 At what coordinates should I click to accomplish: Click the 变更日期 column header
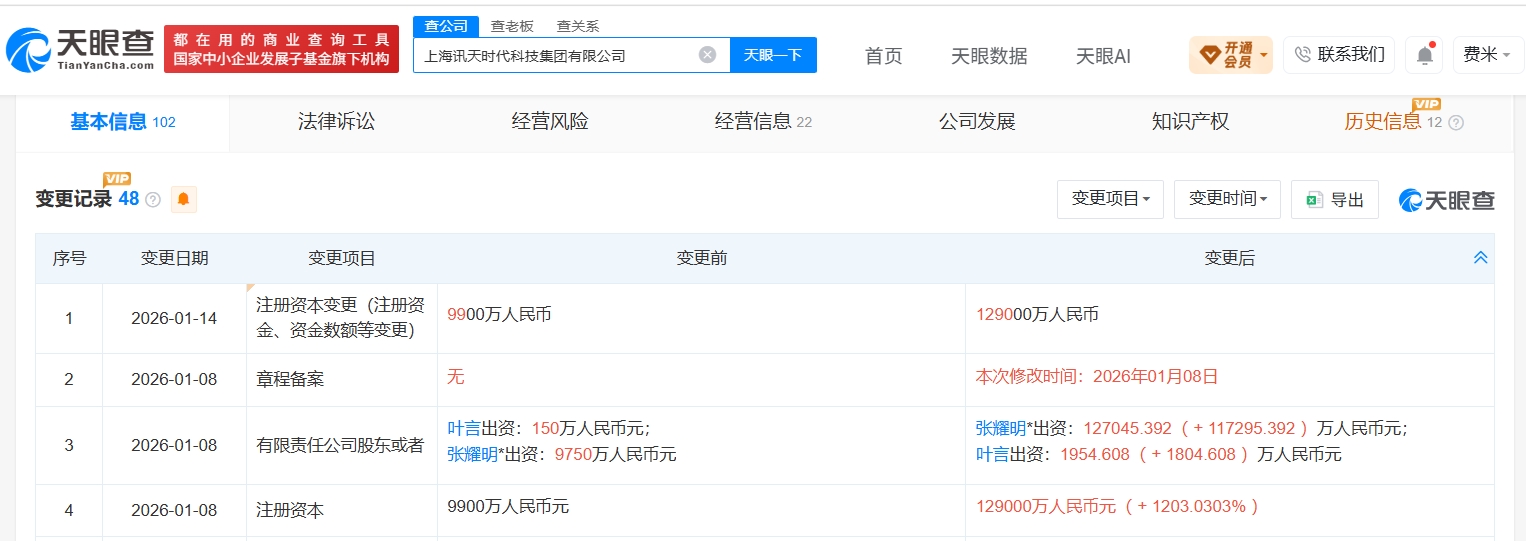coord(174,258)
